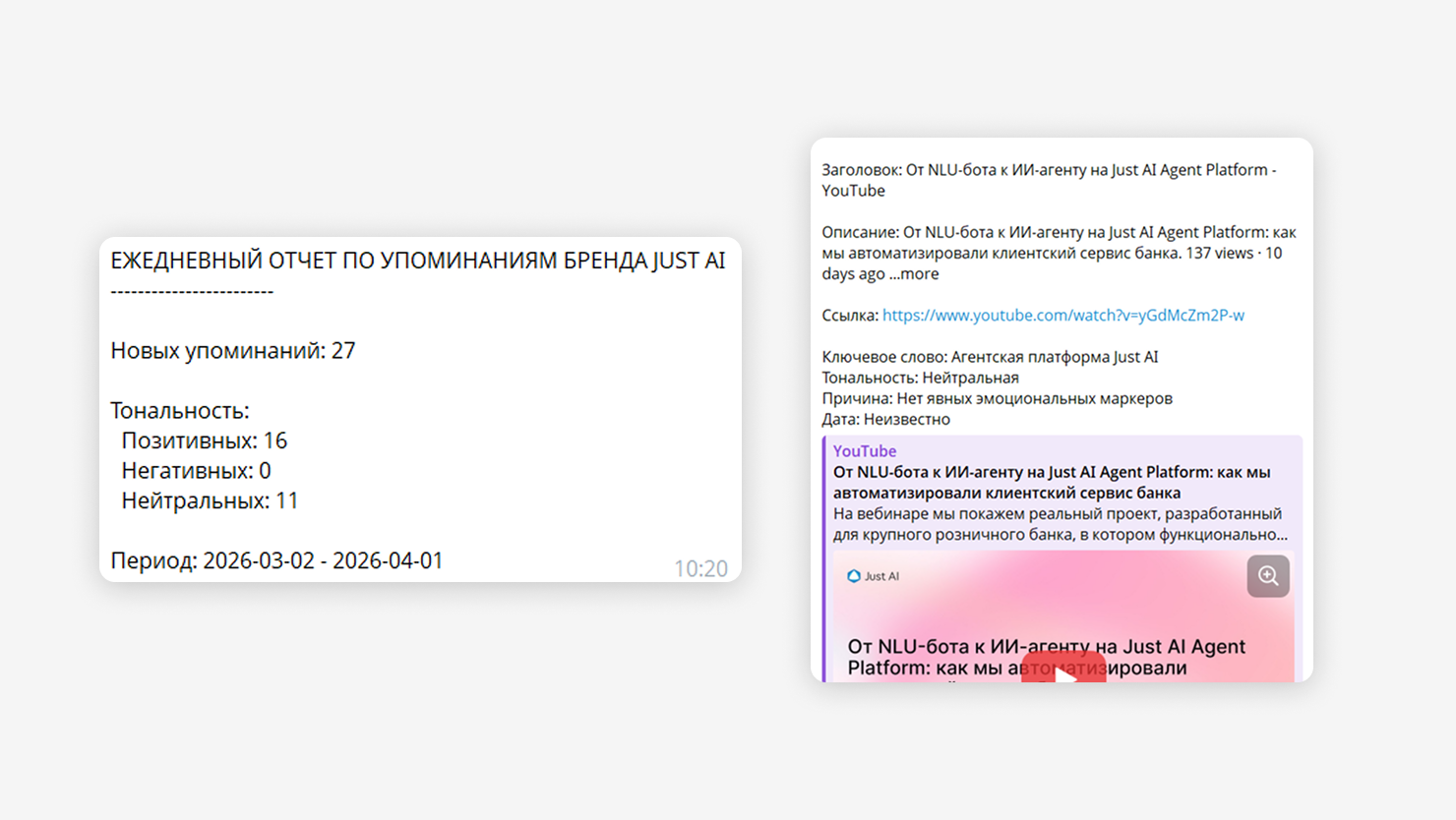Viewport: 1456px width, 820px height.
Task: Click the "Позитивных: 16" line
Action: tap(204, 440)
